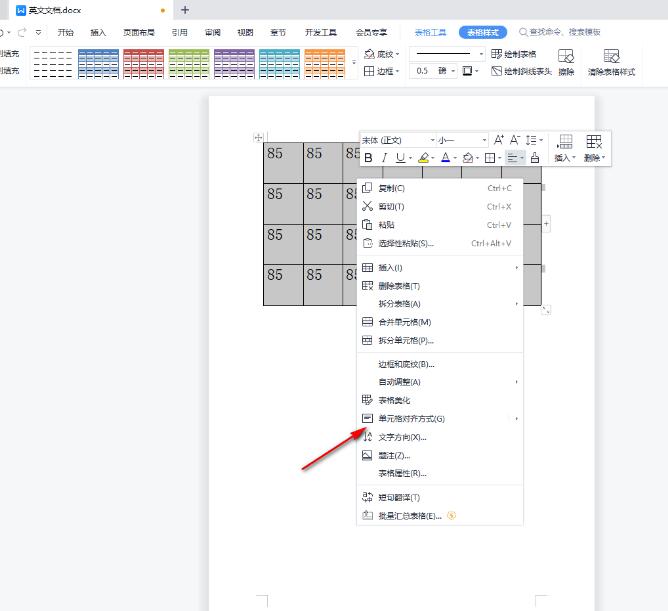Choose 题注(Z)... in context menu

tap(440, 455)
